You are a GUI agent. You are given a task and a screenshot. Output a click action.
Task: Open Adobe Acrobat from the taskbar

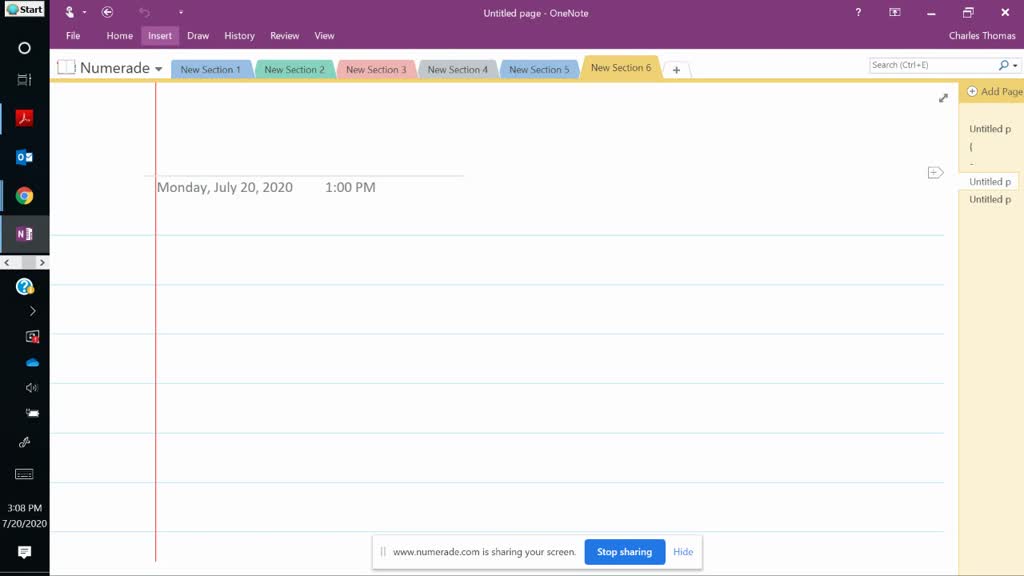click(x=25, y=118)
